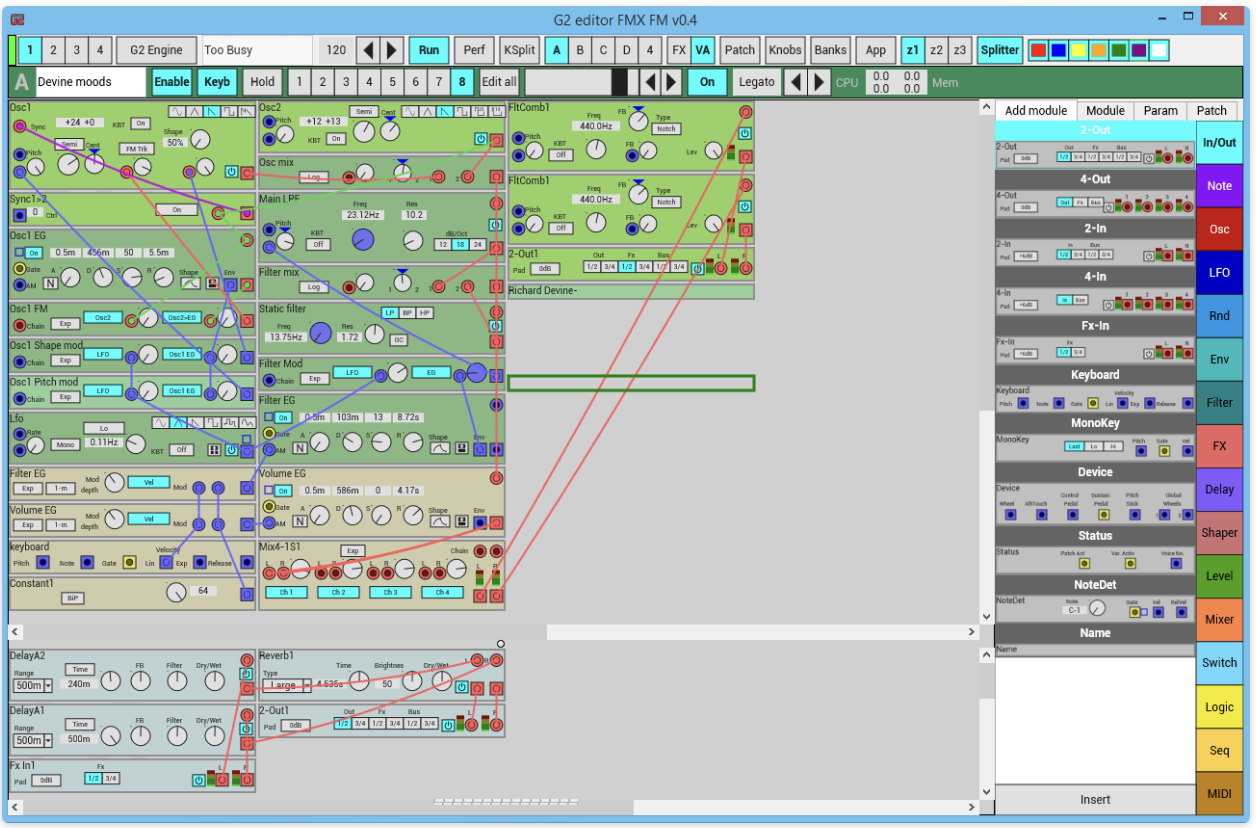
Task: Click the Insert button
Action: (1095, 800)
